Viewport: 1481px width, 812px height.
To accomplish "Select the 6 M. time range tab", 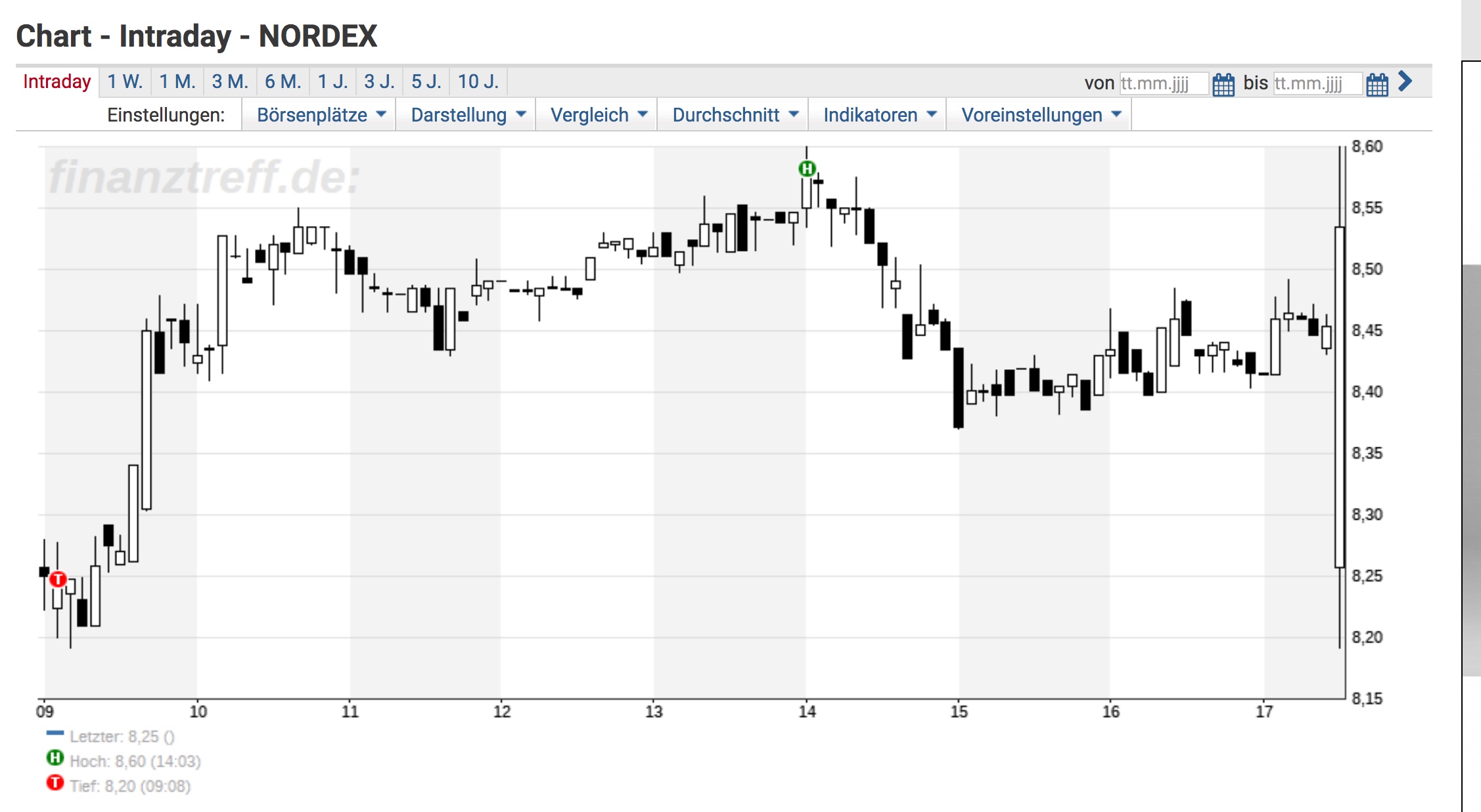I will click(283, 81).
